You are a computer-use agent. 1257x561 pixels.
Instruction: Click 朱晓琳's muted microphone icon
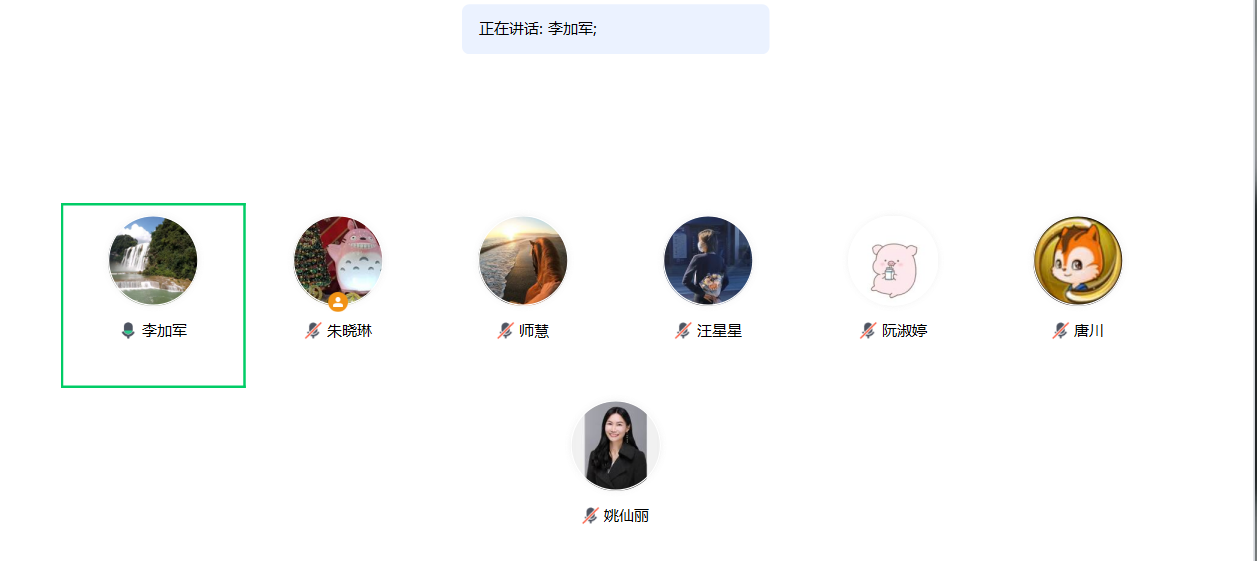pos(313,331)
